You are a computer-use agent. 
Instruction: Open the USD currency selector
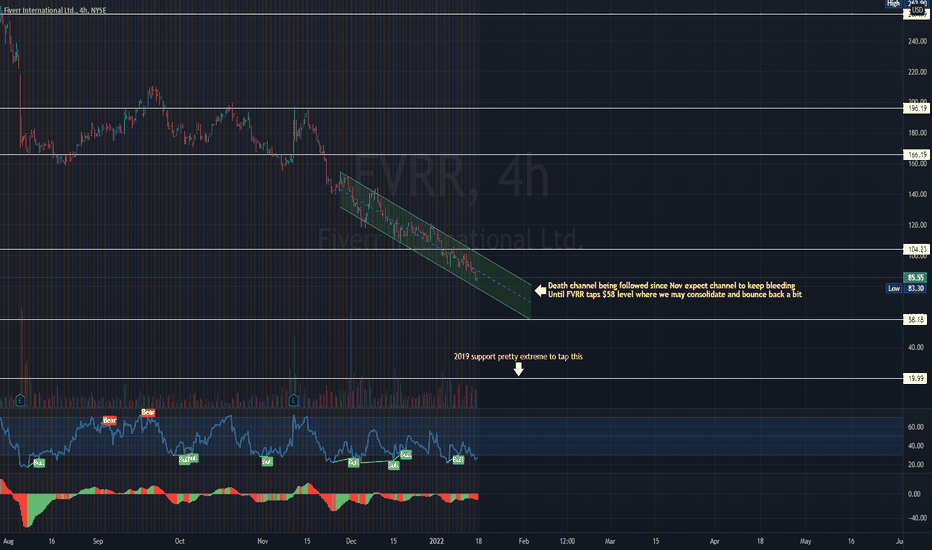918,10
